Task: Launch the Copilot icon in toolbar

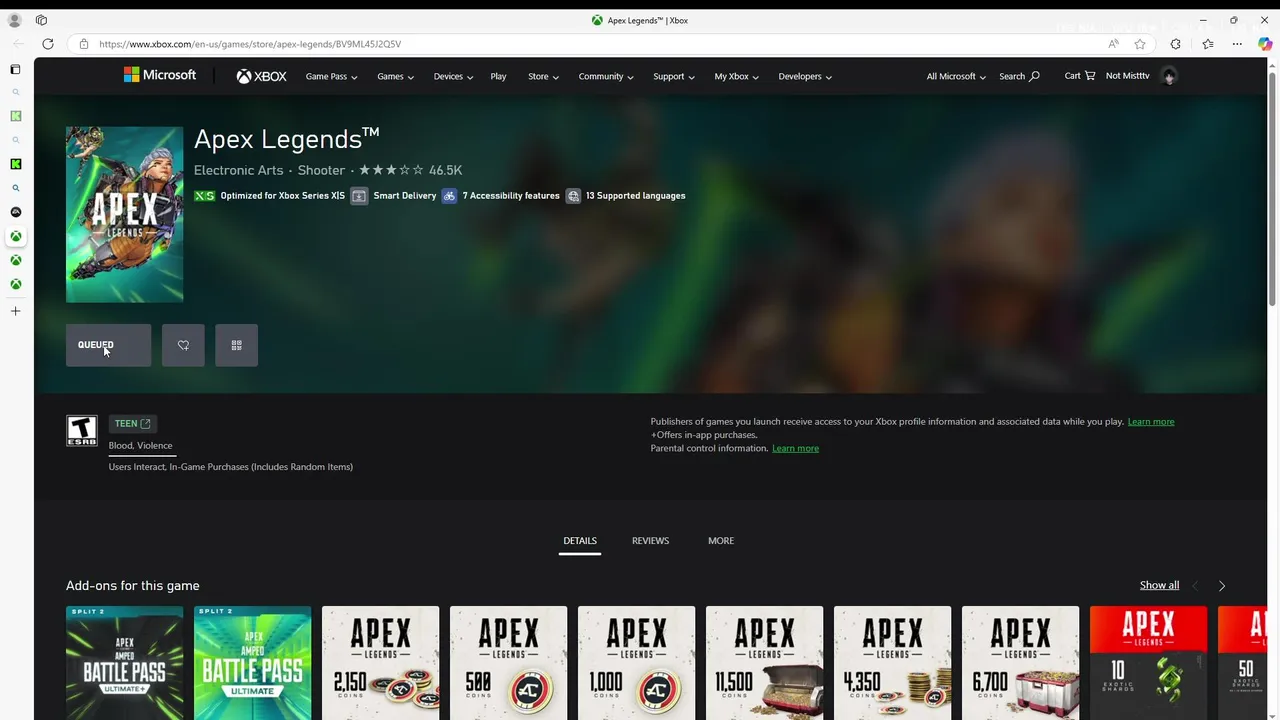Action: (1265, 44)
